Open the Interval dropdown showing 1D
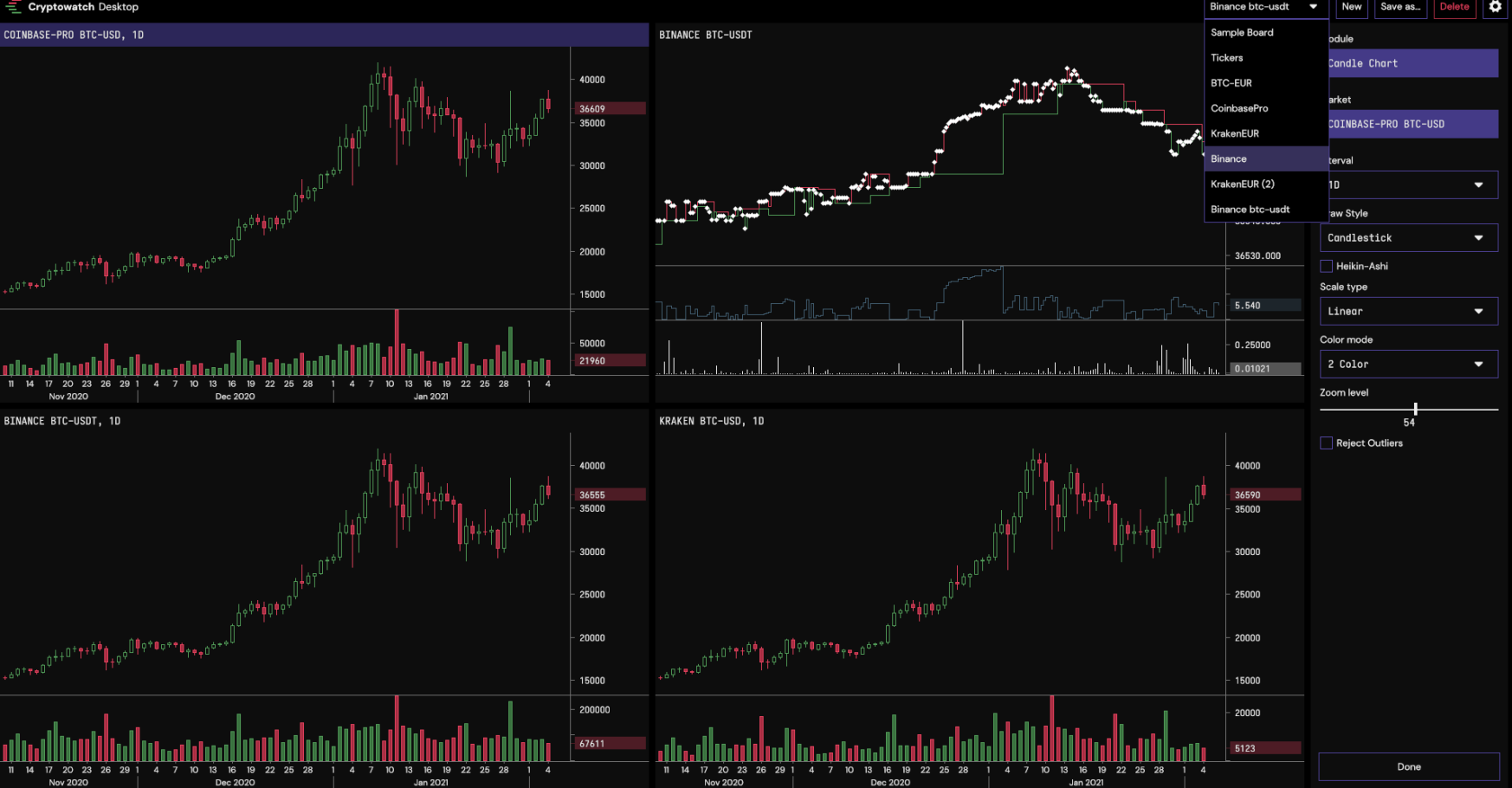Screen dimensions: 1512x788 point(1408,184)
